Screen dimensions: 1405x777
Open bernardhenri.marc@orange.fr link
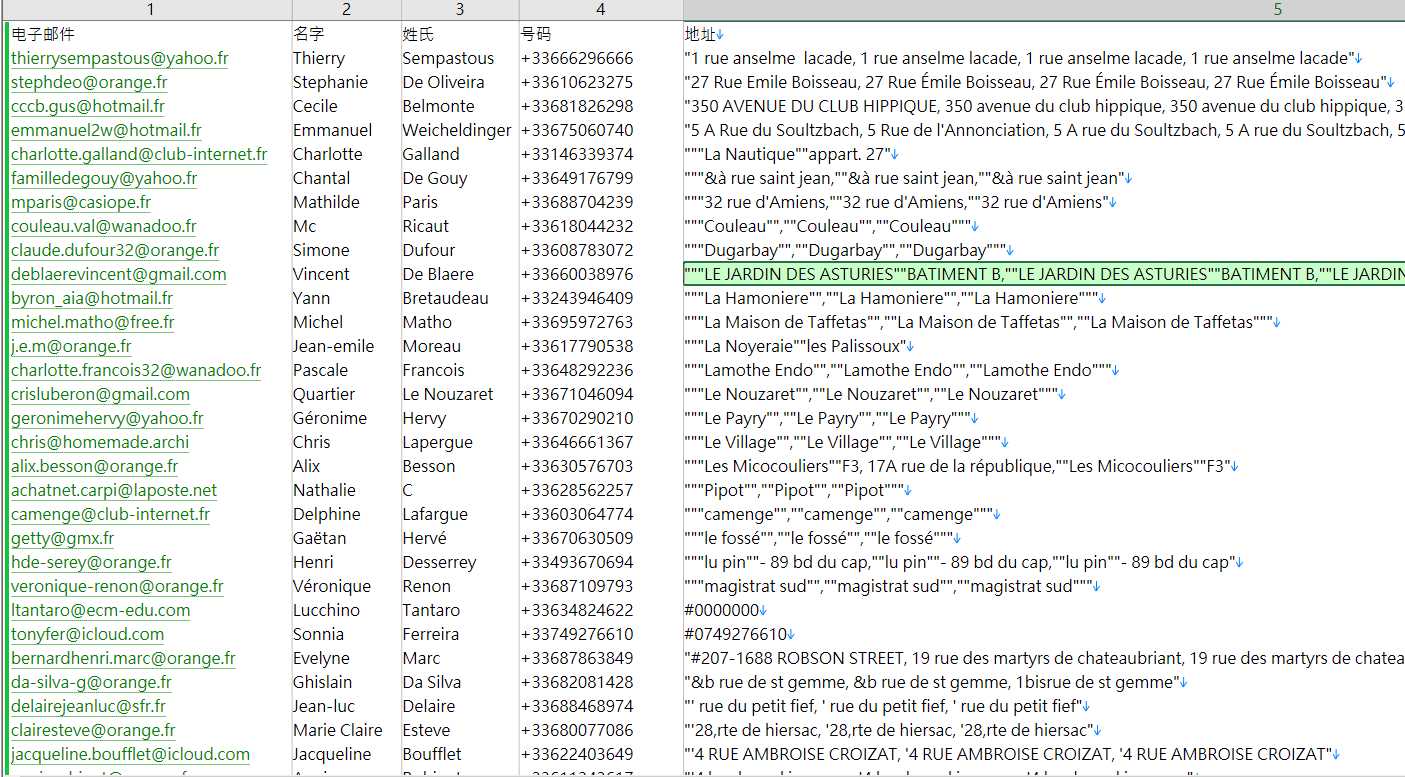click(123, 658)
